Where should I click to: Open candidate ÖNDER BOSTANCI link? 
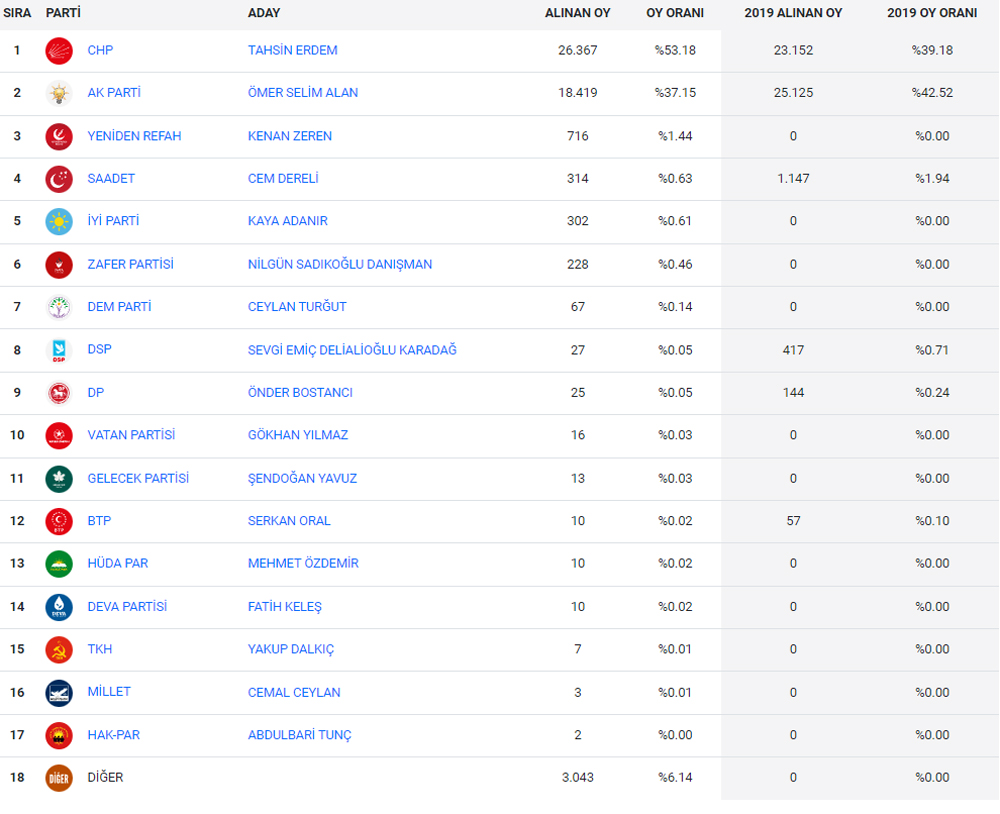coord(300,393)
